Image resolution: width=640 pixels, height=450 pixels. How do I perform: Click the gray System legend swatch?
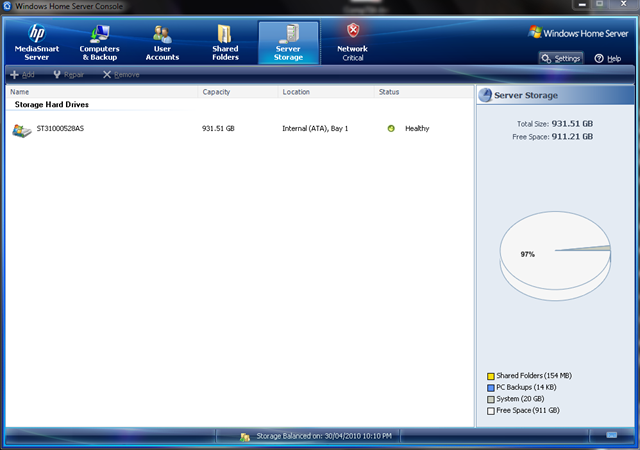click(491, 399)
